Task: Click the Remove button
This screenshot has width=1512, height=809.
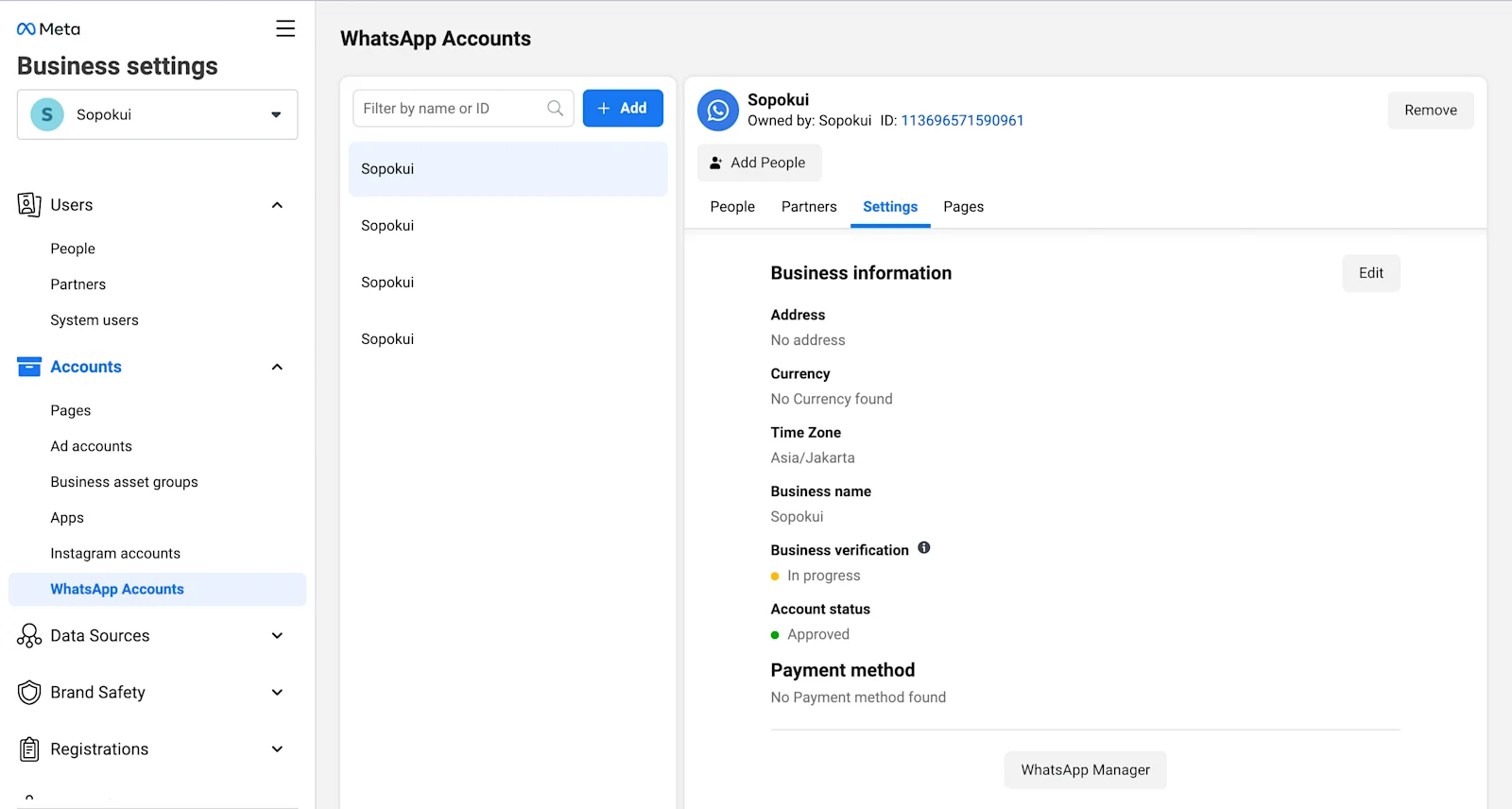Action: tap(1431, 111)
